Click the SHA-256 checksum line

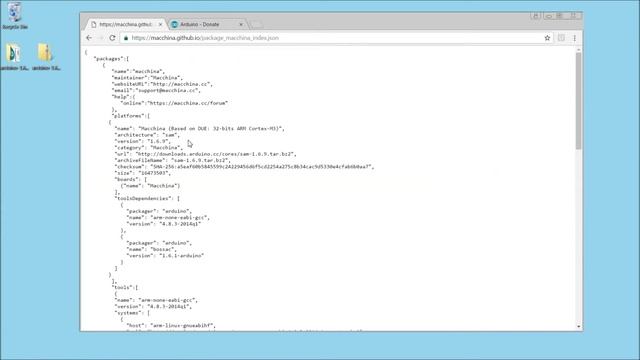tap(244, 167)
